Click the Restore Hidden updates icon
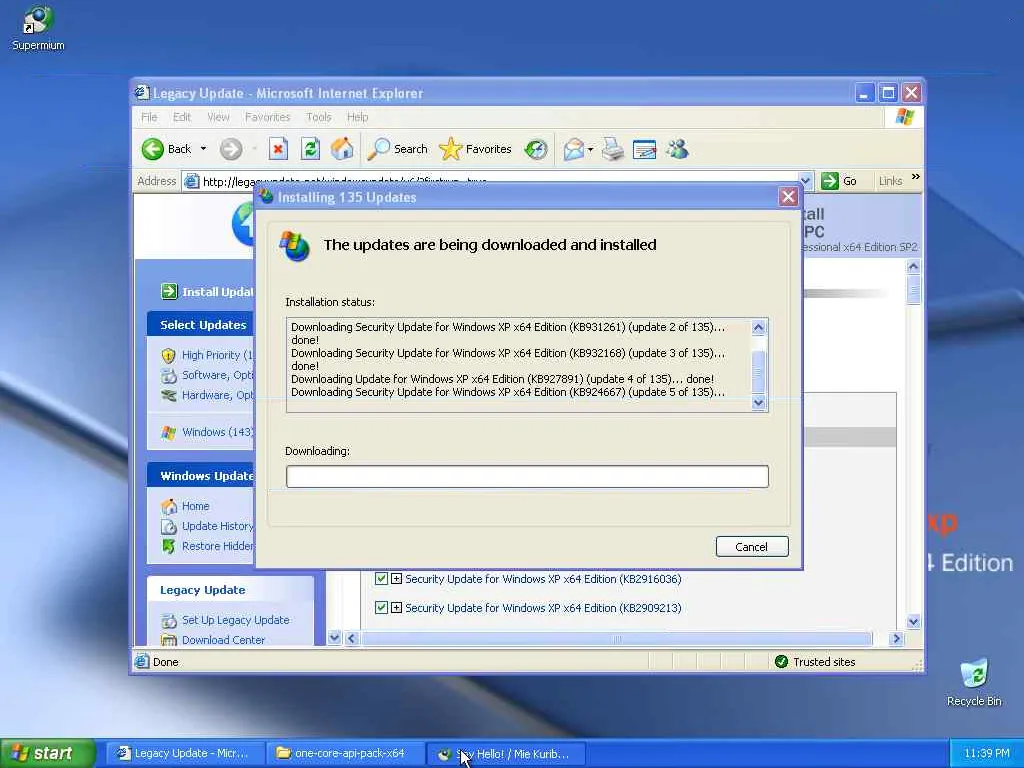Image resolution: width=1024 pixels, height=768 pixels. [x=168, y=547]
